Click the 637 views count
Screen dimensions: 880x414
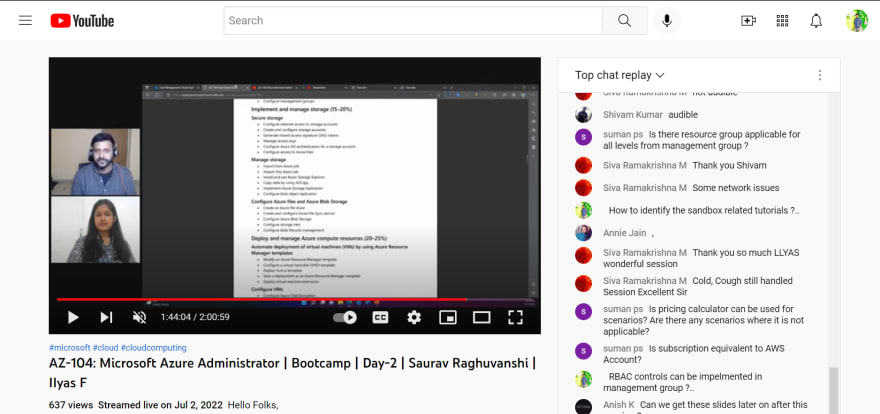[71, 404]
